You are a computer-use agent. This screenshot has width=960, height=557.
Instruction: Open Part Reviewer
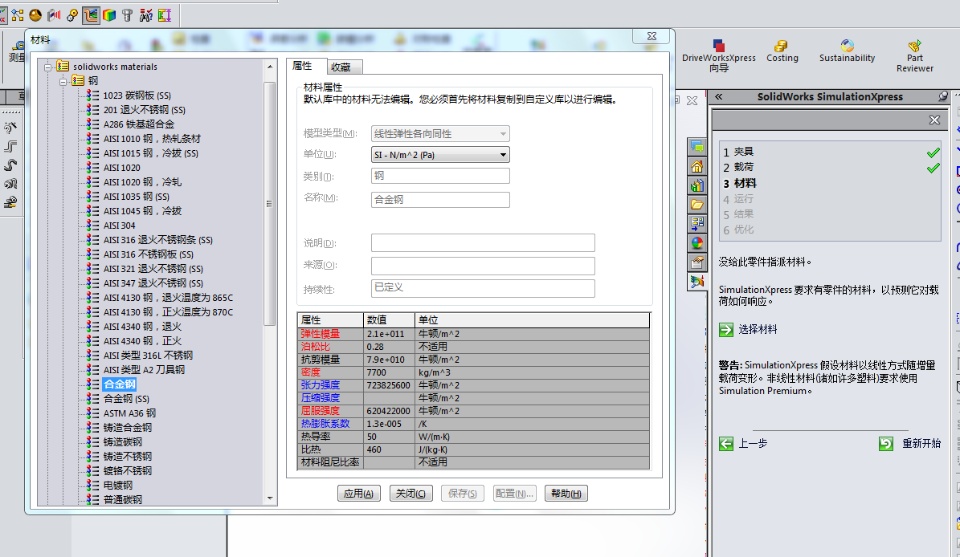click(x=915, y=56)
